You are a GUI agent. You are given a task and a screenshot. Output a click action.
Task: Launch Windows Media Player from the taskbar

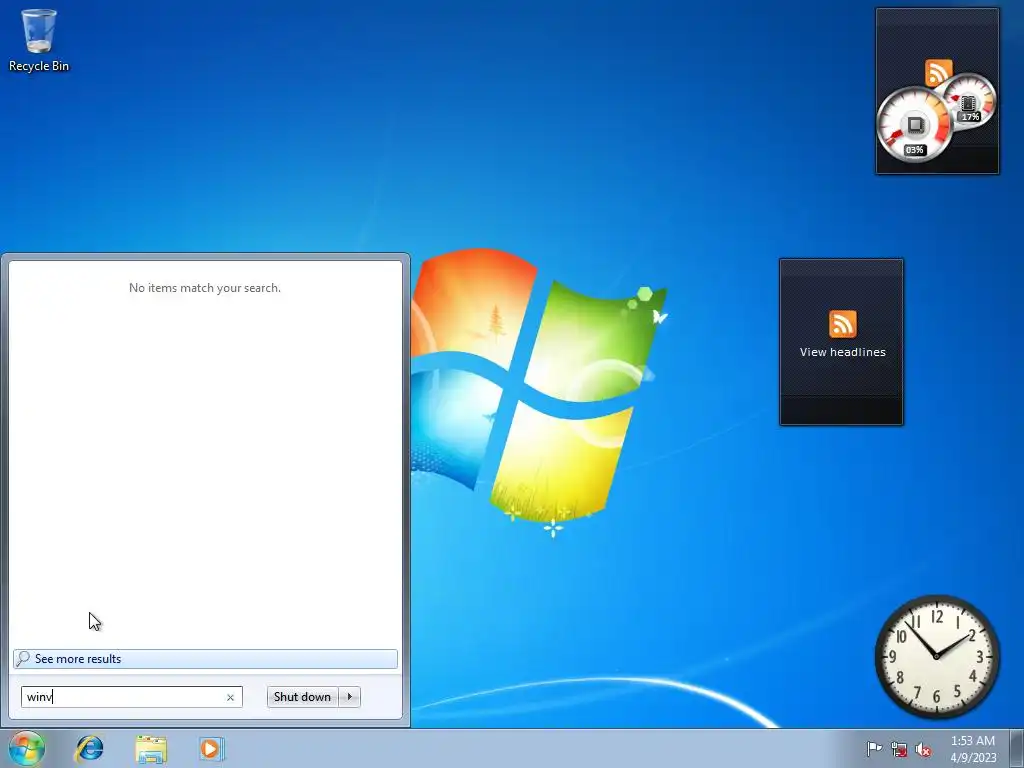[212, 748]
